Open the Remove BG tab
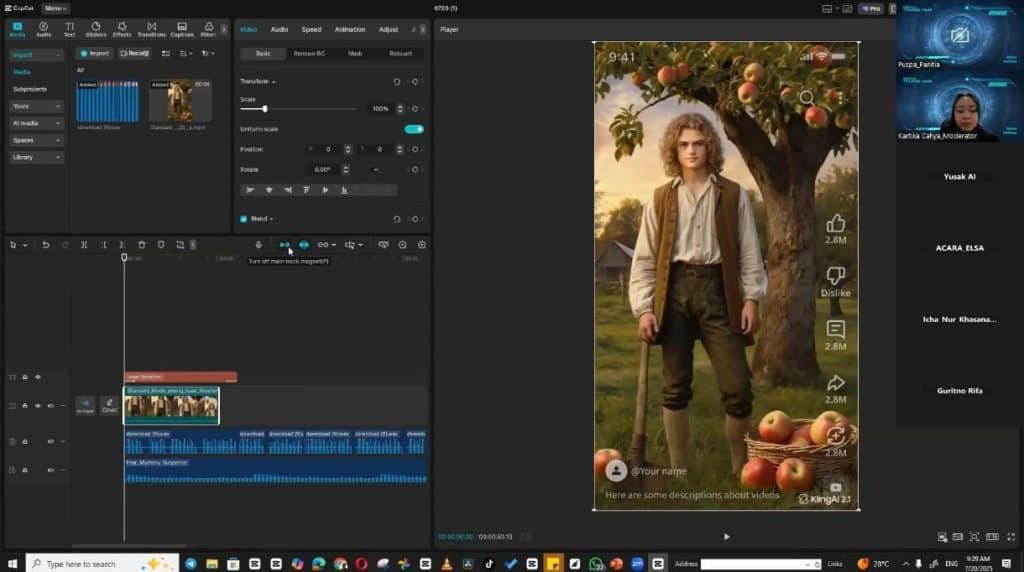 (310, 53)
